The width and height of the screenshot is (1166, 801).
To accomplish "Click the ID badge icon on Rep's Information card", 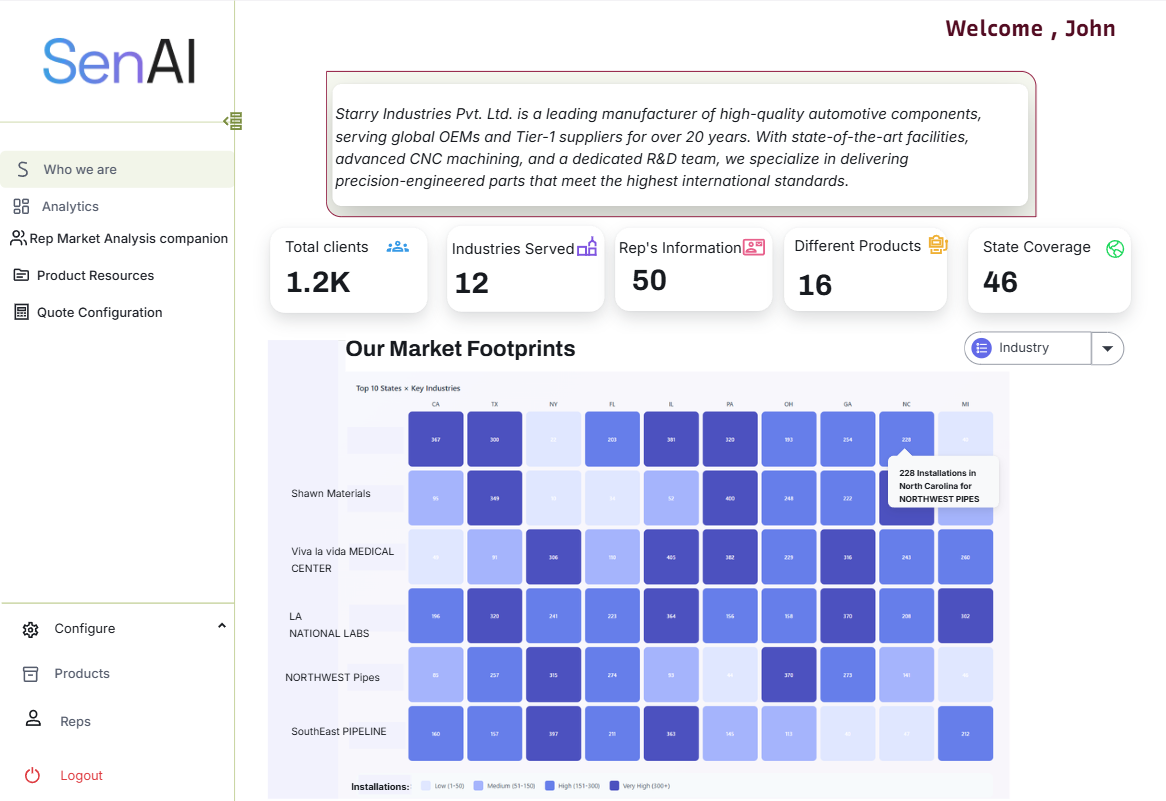I will 755,245.
